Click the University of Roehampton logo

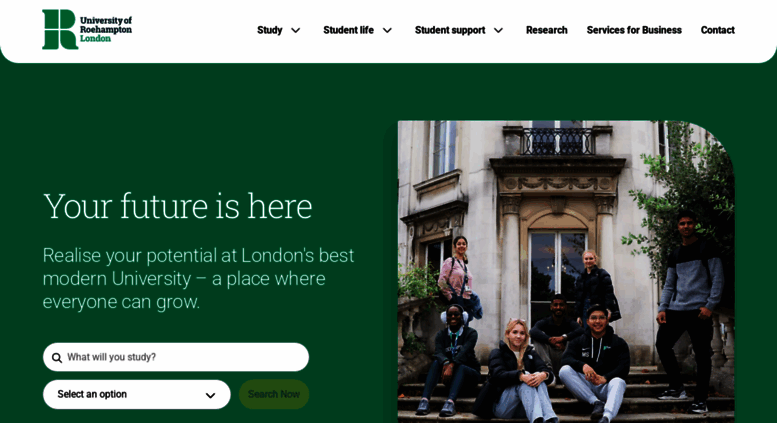tap(87, 30)
